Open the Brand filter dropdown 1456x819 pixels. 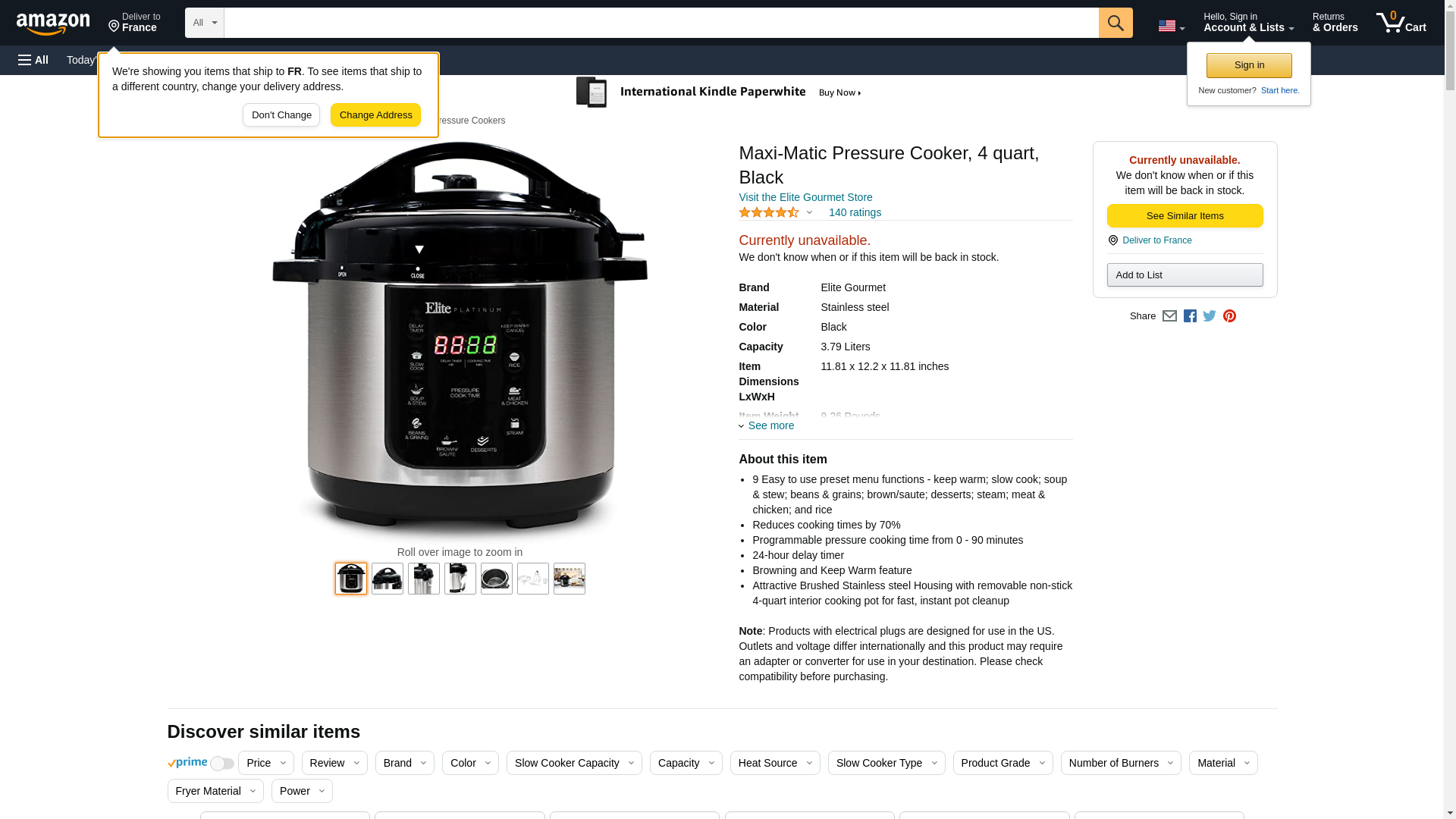coord(405,763)
